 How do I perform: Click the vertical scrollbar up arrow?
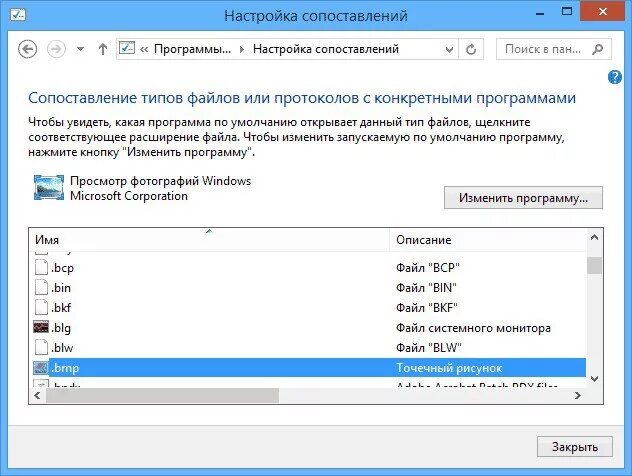tap(594, 237)
